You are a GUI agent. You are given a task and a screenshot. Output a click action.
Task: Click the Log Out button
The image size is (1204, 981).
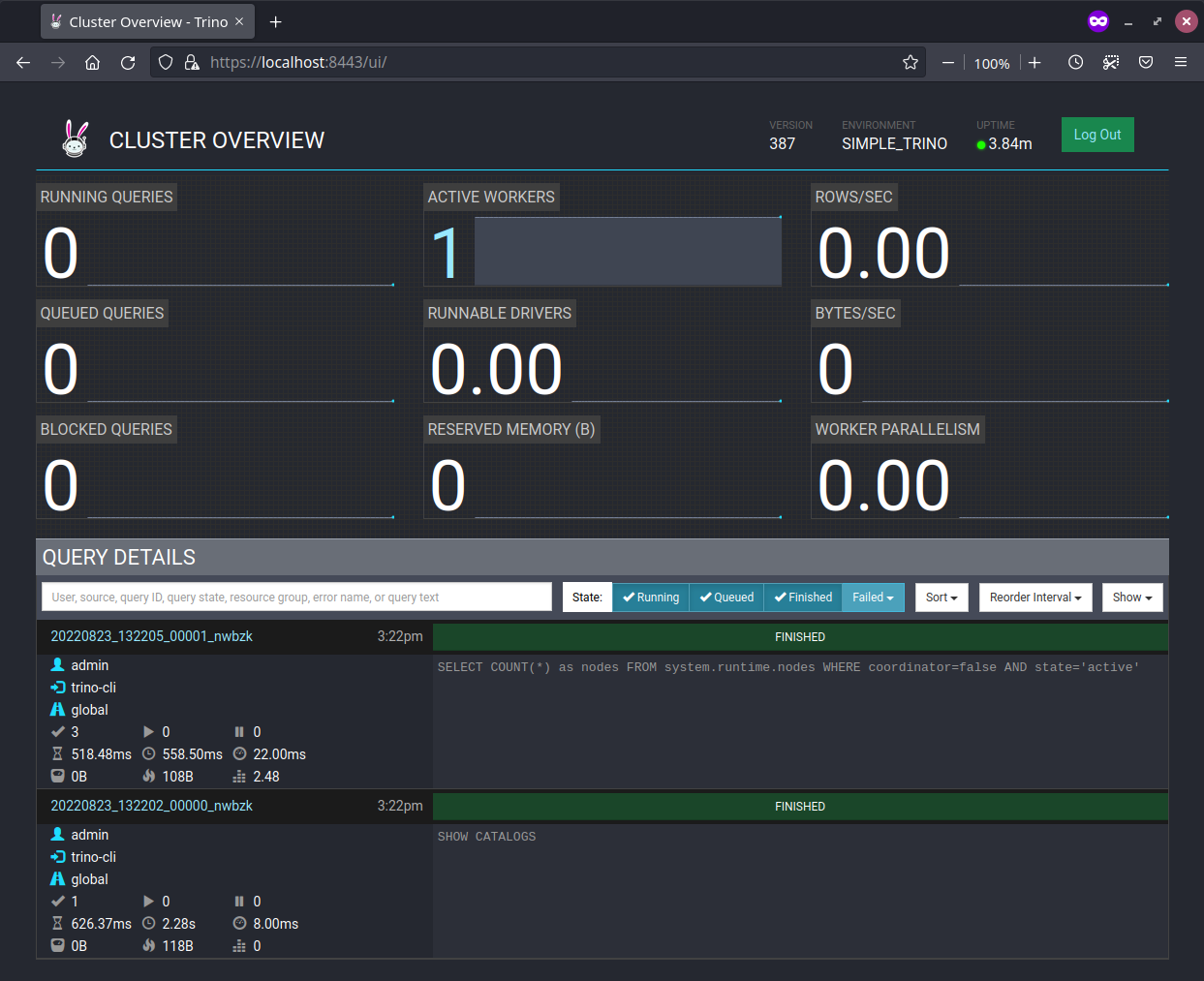(1096, 135)
